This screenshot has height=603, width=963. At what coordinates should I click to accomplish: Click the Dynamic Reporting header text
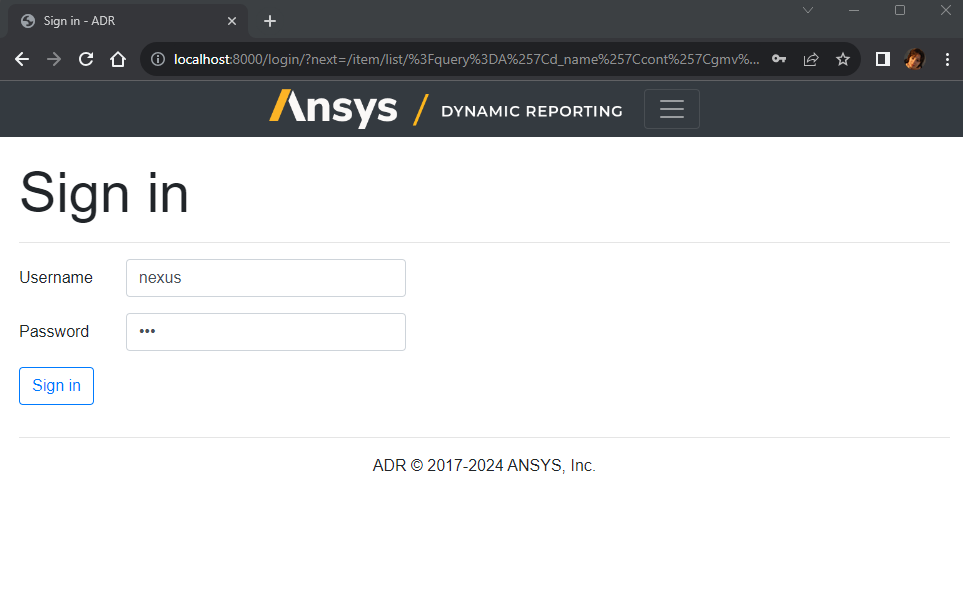[532, 111]
